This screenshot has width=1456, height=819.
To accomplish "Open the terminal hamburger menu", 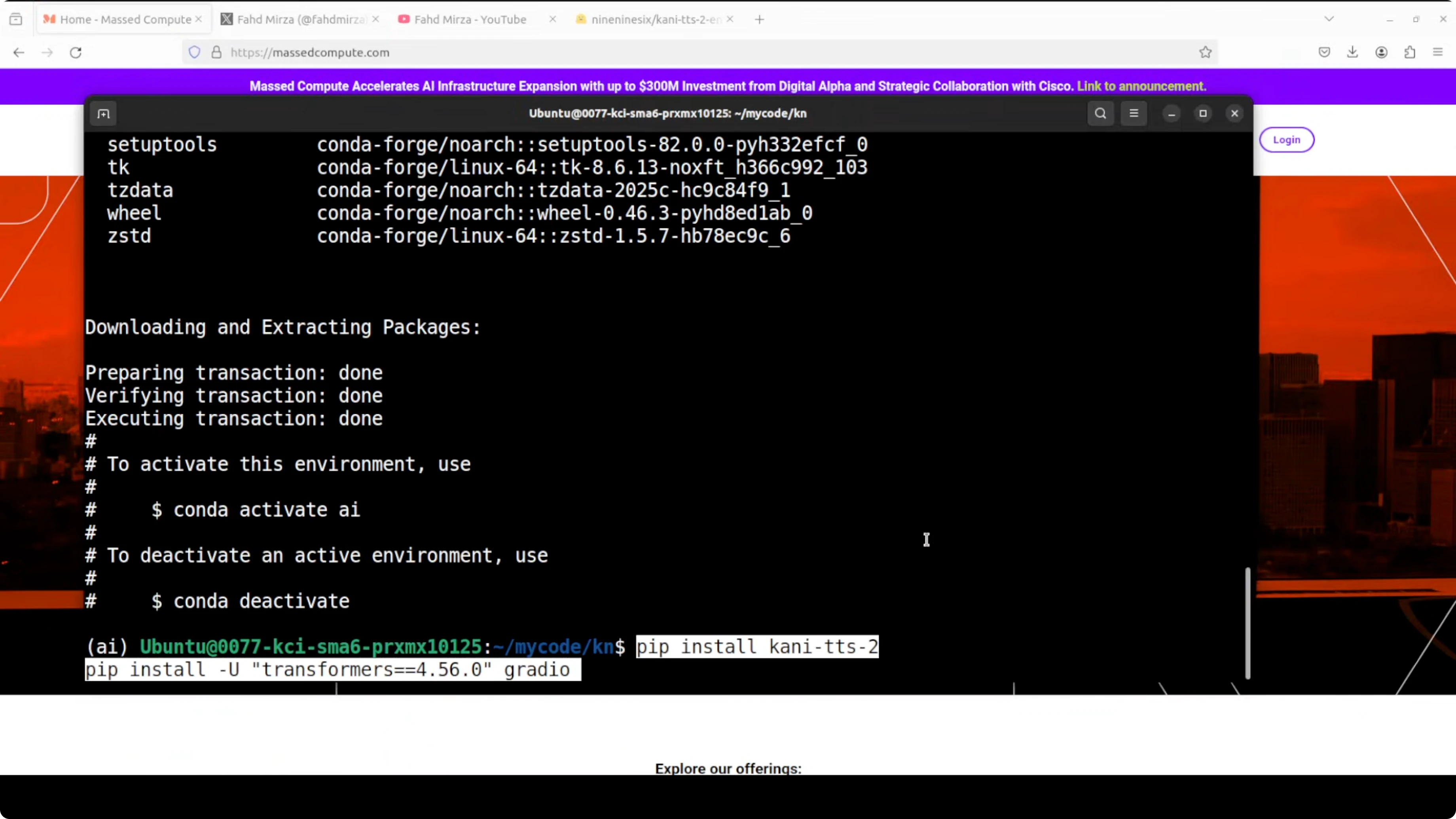I will [1134, 113].
